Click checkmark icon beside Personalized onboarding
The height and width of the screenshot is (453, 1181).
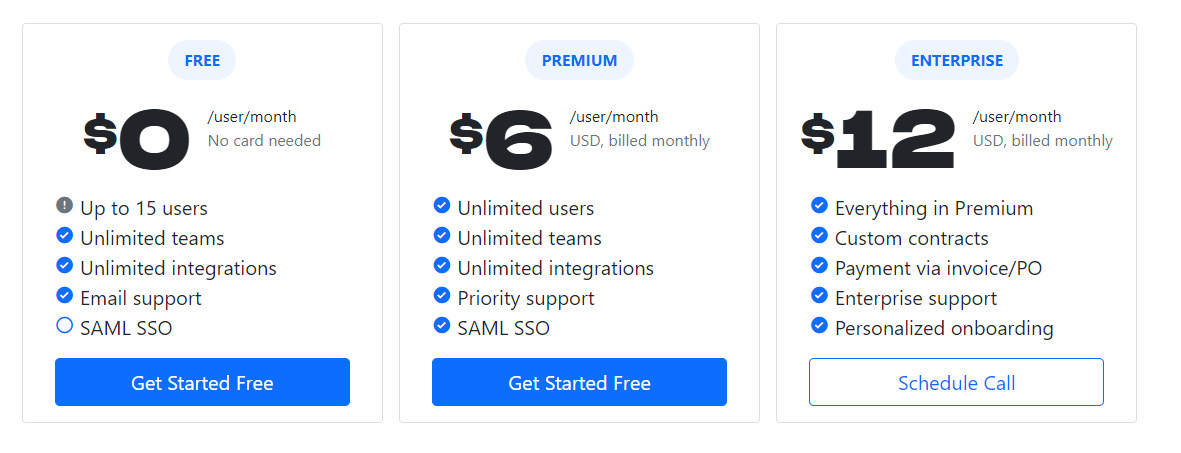(x=819, y=325)
